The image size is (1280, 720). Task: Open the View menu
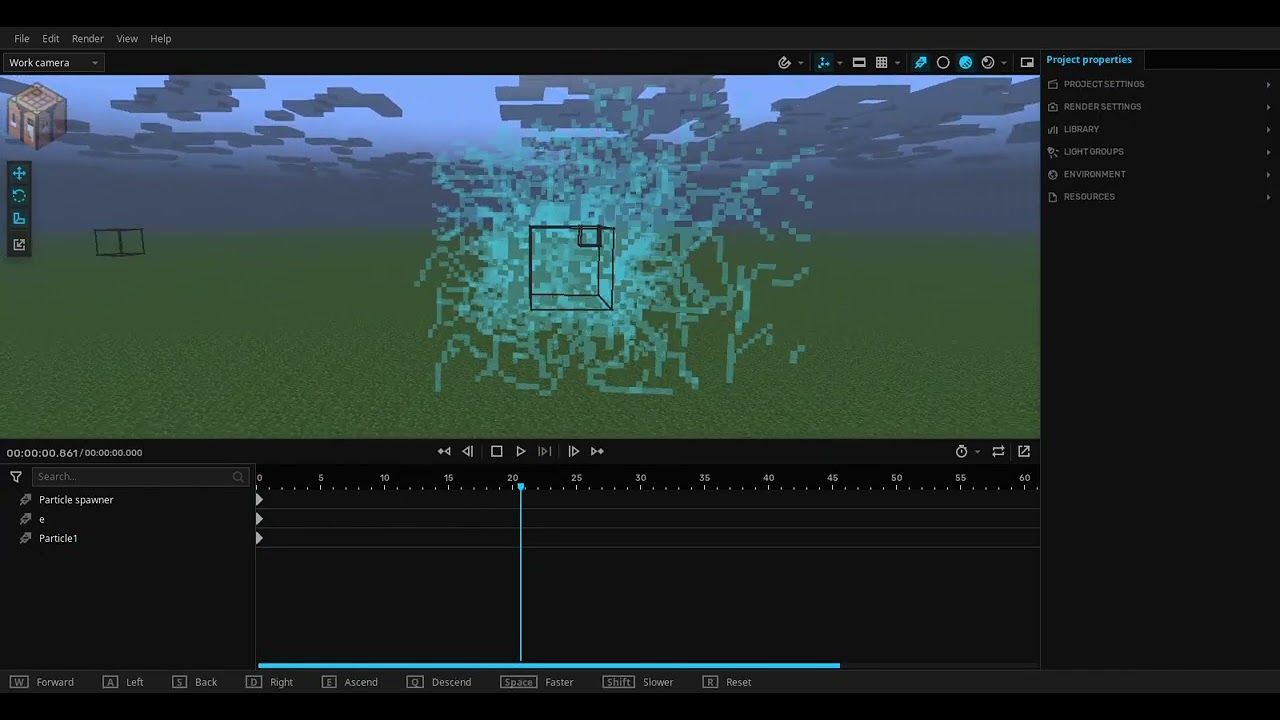pyautogui.click(x=127, y=38)
